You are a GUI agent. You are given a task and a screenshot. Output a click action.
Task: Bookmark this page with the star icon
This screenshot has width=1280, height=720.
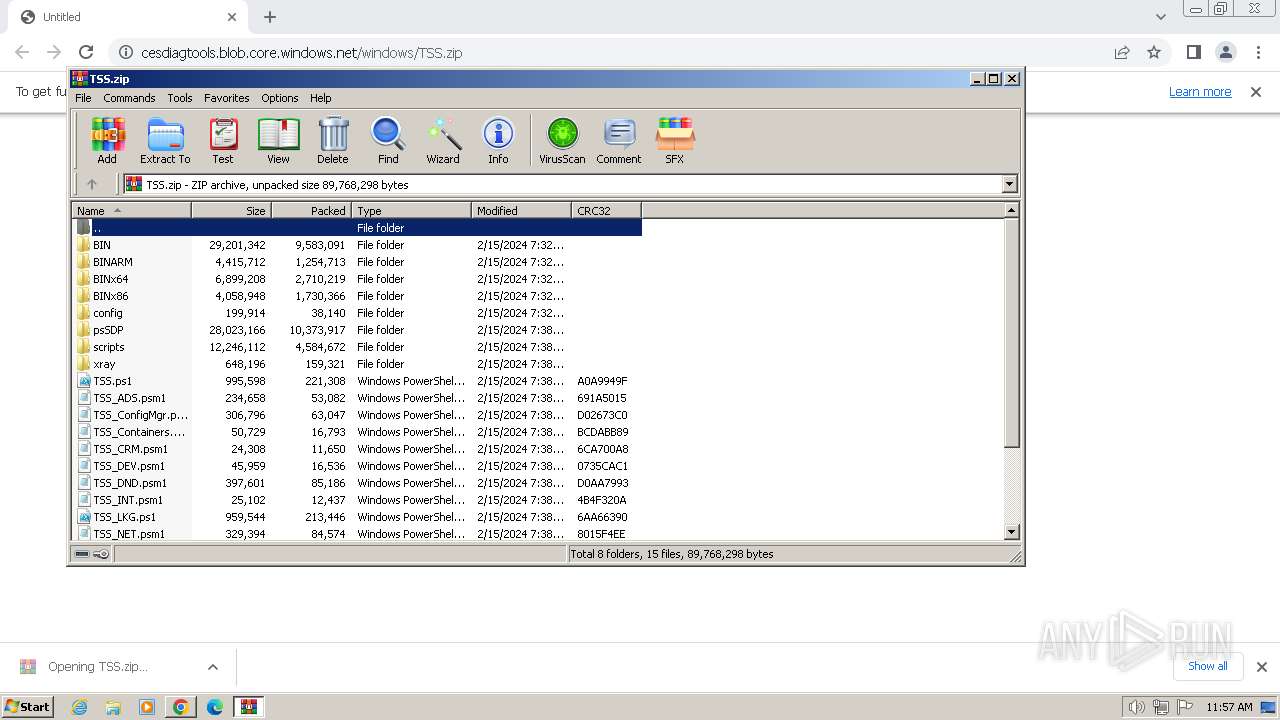pos(1154,52)
